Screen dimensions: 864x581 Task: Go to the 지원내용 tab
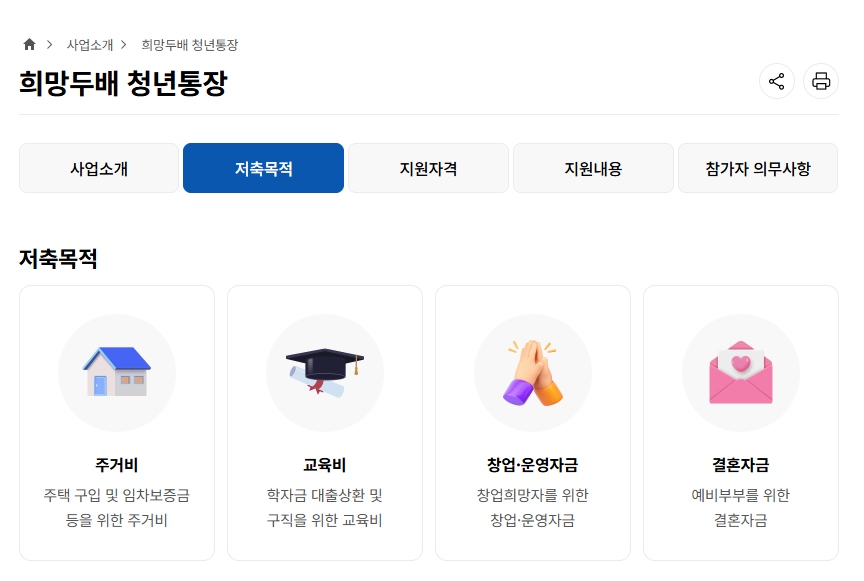pyautogui.click(x=593, y=168)
